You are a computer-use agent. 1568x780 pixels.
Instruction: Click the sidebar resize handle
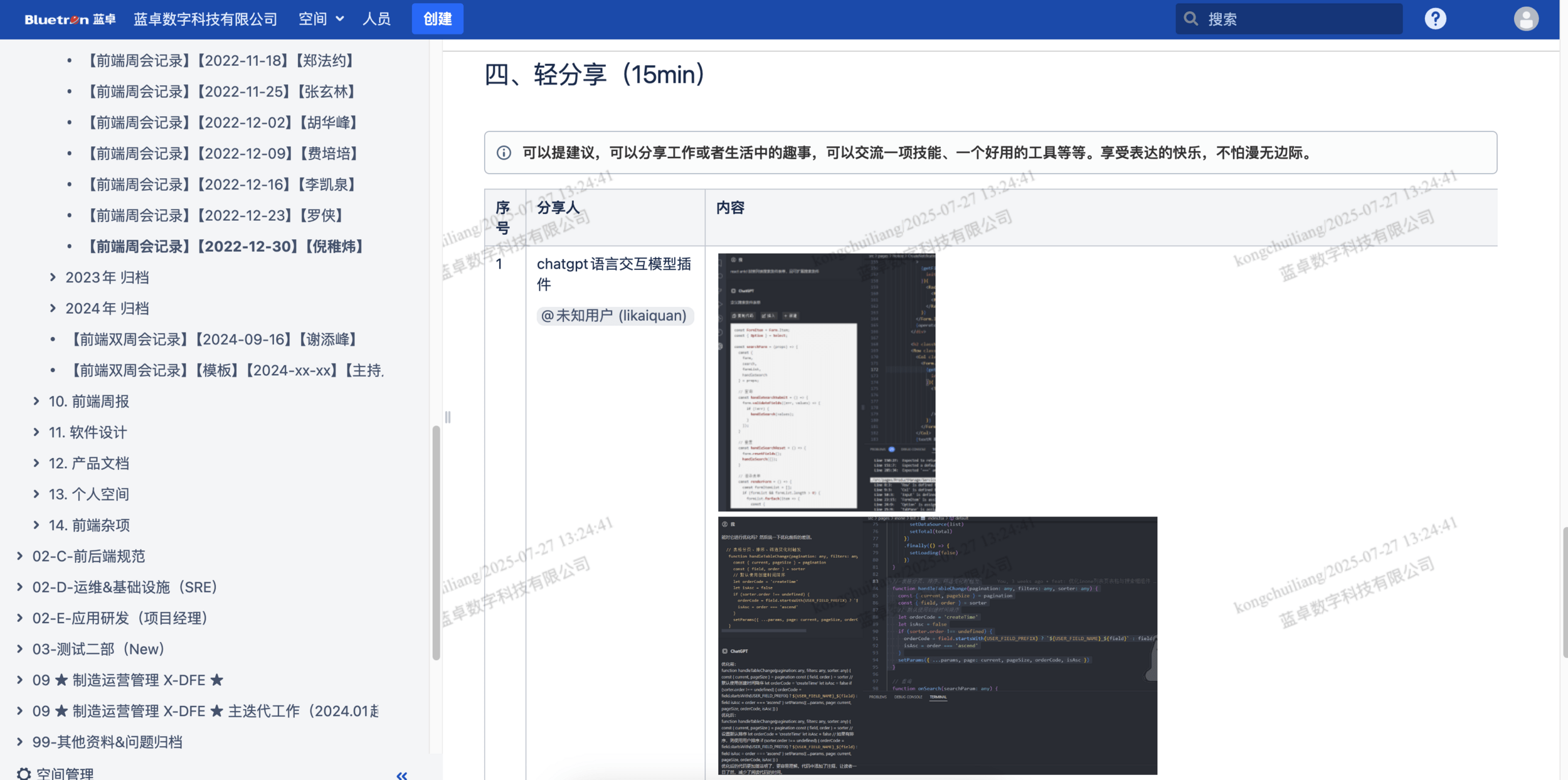click(447, 417)
